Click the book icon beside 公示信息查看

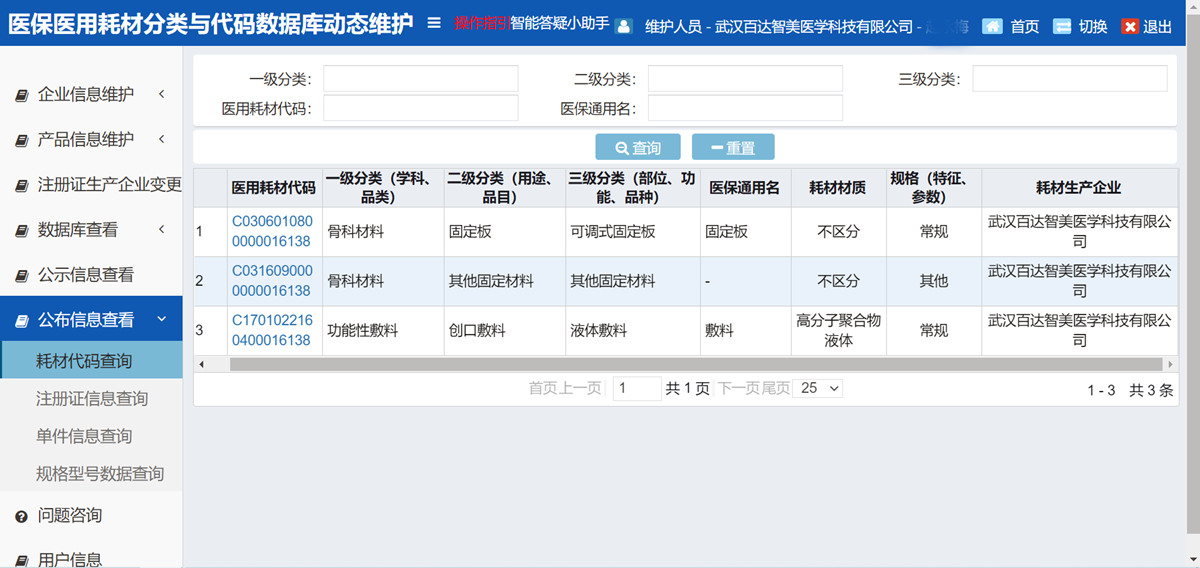click(21, 275)
